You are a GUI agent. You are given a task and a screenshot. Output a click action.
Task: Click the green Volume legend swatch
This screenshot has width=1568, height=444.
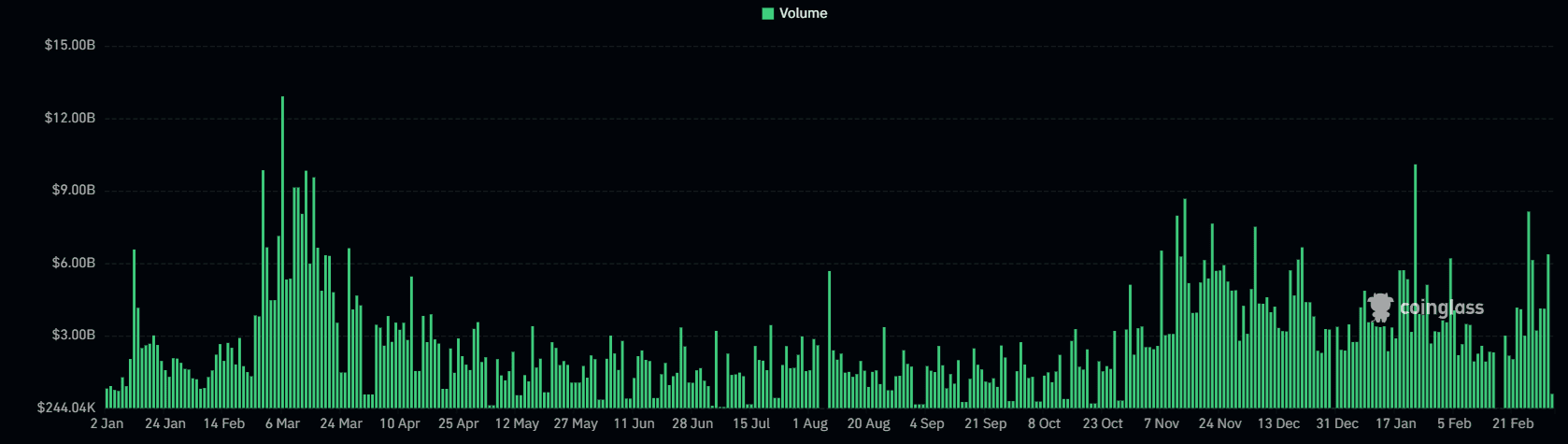pyautogui.click(x=768, y=13)
